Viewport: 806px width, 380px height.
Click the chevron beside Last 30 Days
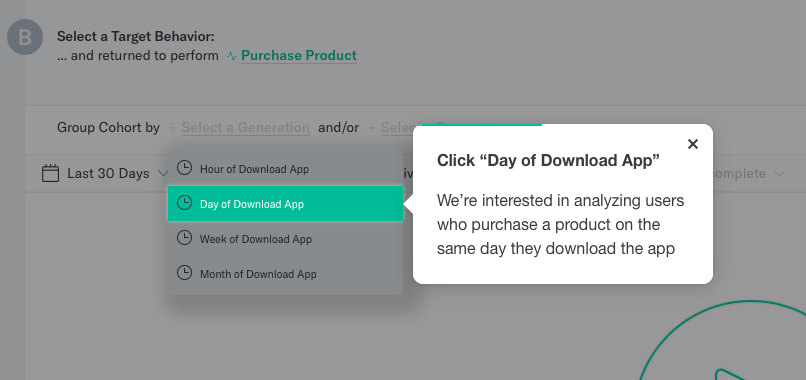click(163, 174)
